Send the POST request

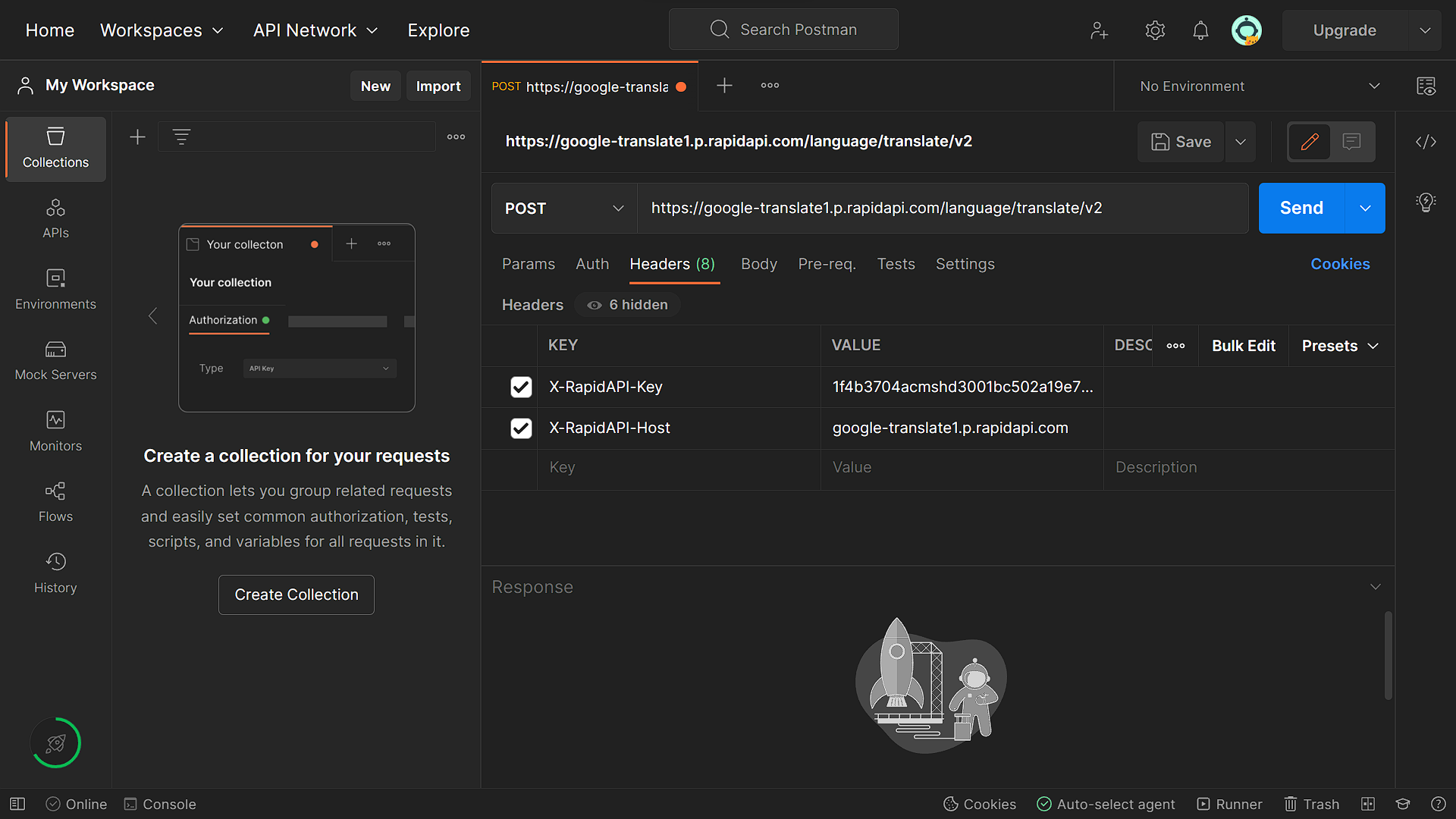tap(1301, 208)
